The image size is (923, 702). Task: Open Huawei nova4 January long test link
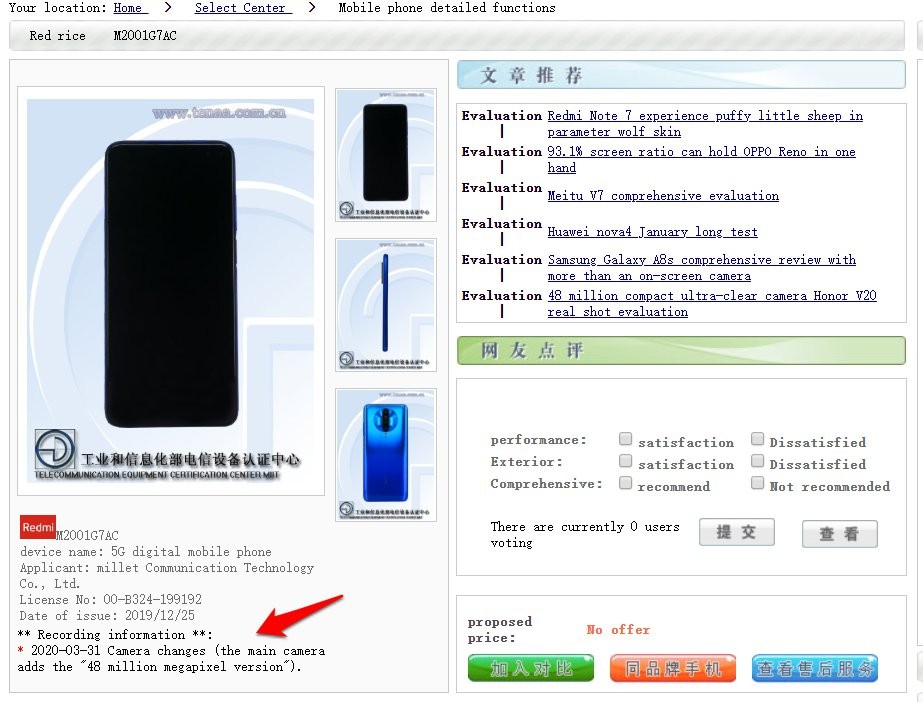652,231
